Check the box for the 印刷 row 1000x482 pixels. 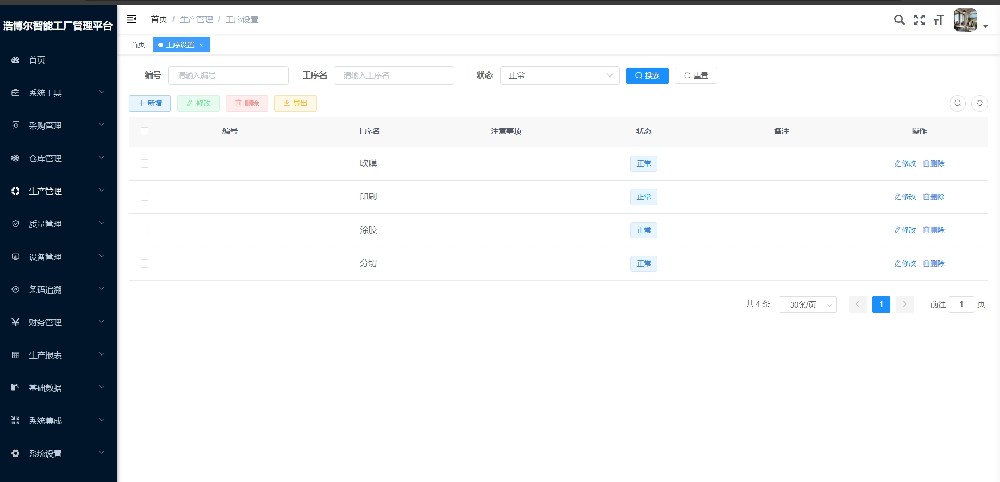pyautogui.click(x=145, y=197)
